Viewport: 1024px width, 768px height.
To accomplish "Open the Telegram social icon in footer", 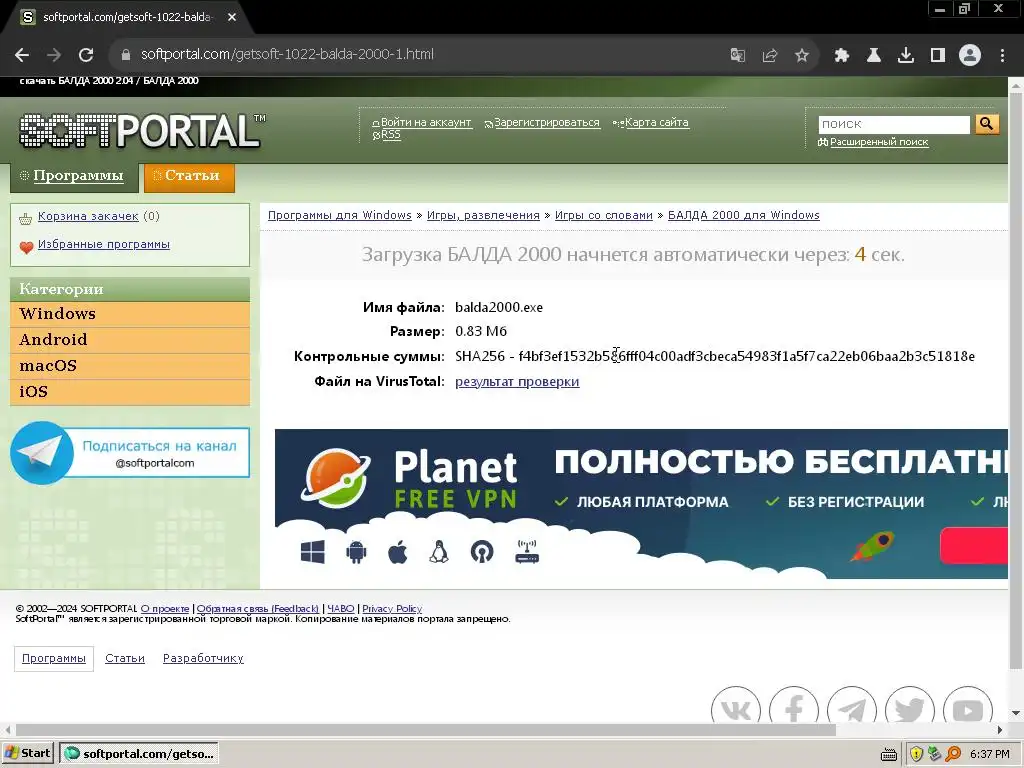I will [852, 706].
